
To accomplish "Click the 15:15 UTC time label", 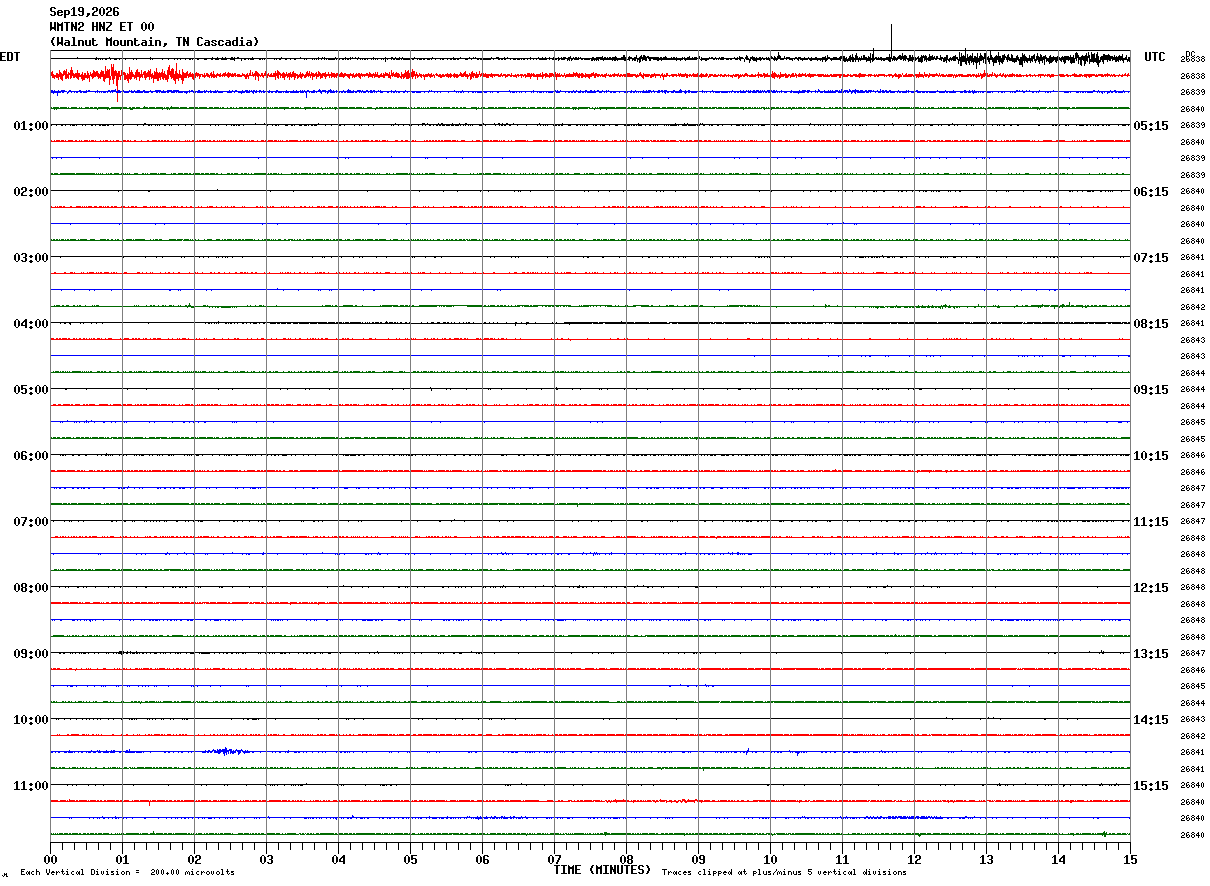I will coord(1150,786).
